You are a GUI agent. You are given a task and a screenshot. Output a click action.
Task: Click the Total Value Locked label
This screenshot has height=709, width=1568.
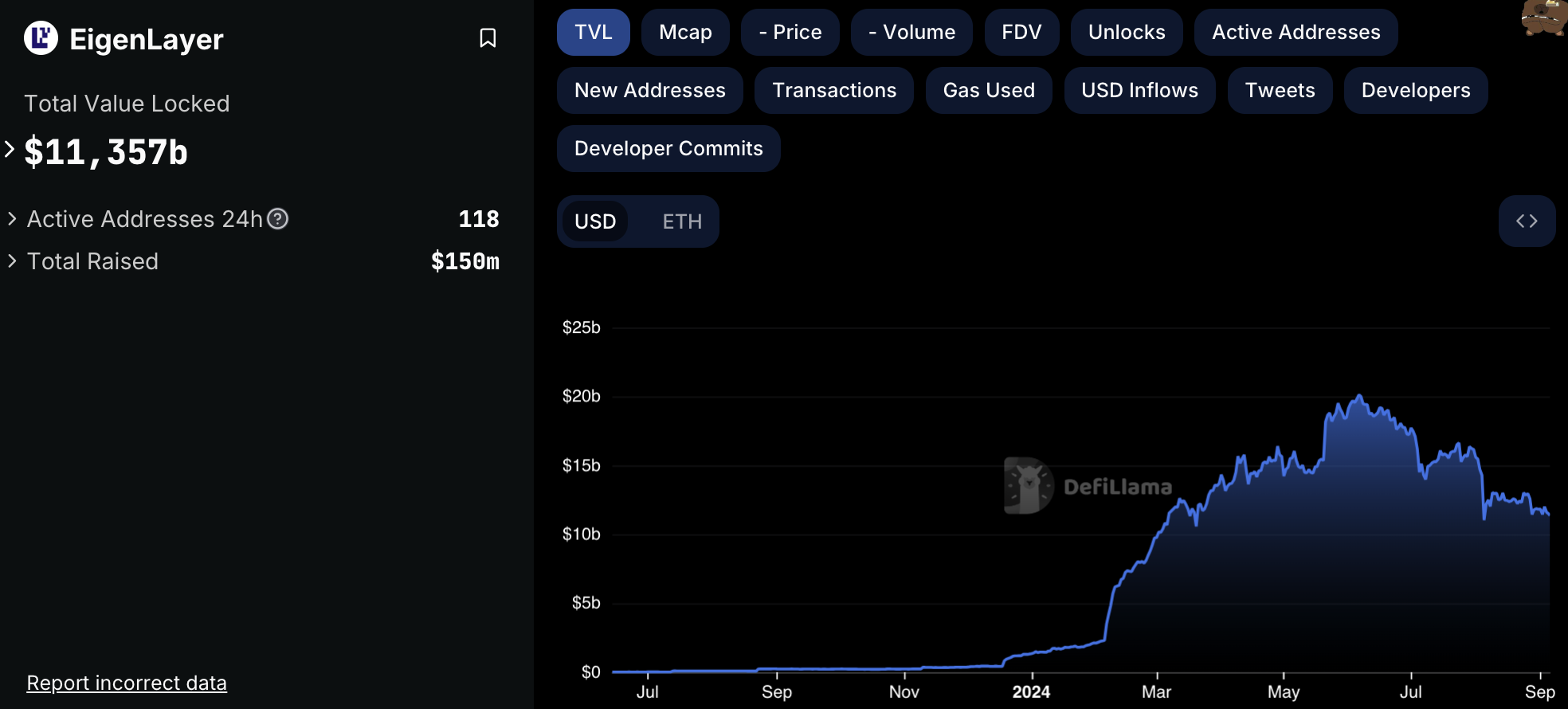(x=127, y=104)
